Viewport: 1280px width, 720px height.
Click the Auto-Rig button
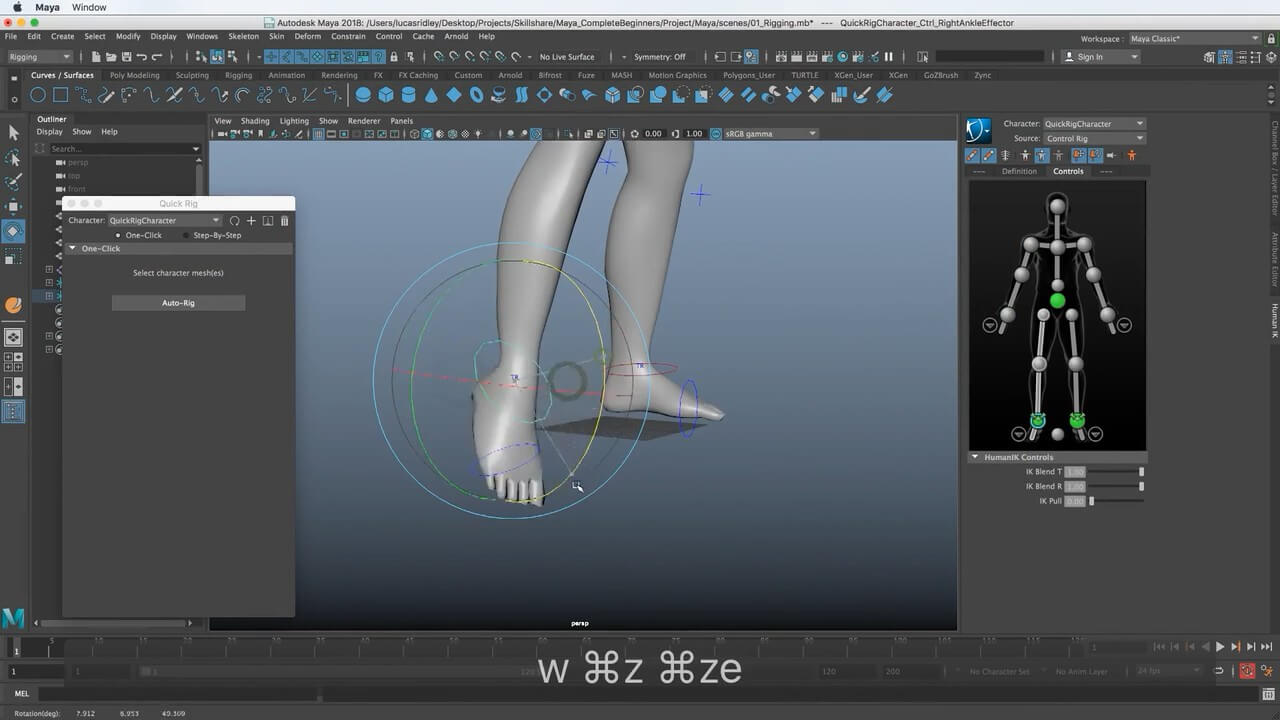click(178, 303)
